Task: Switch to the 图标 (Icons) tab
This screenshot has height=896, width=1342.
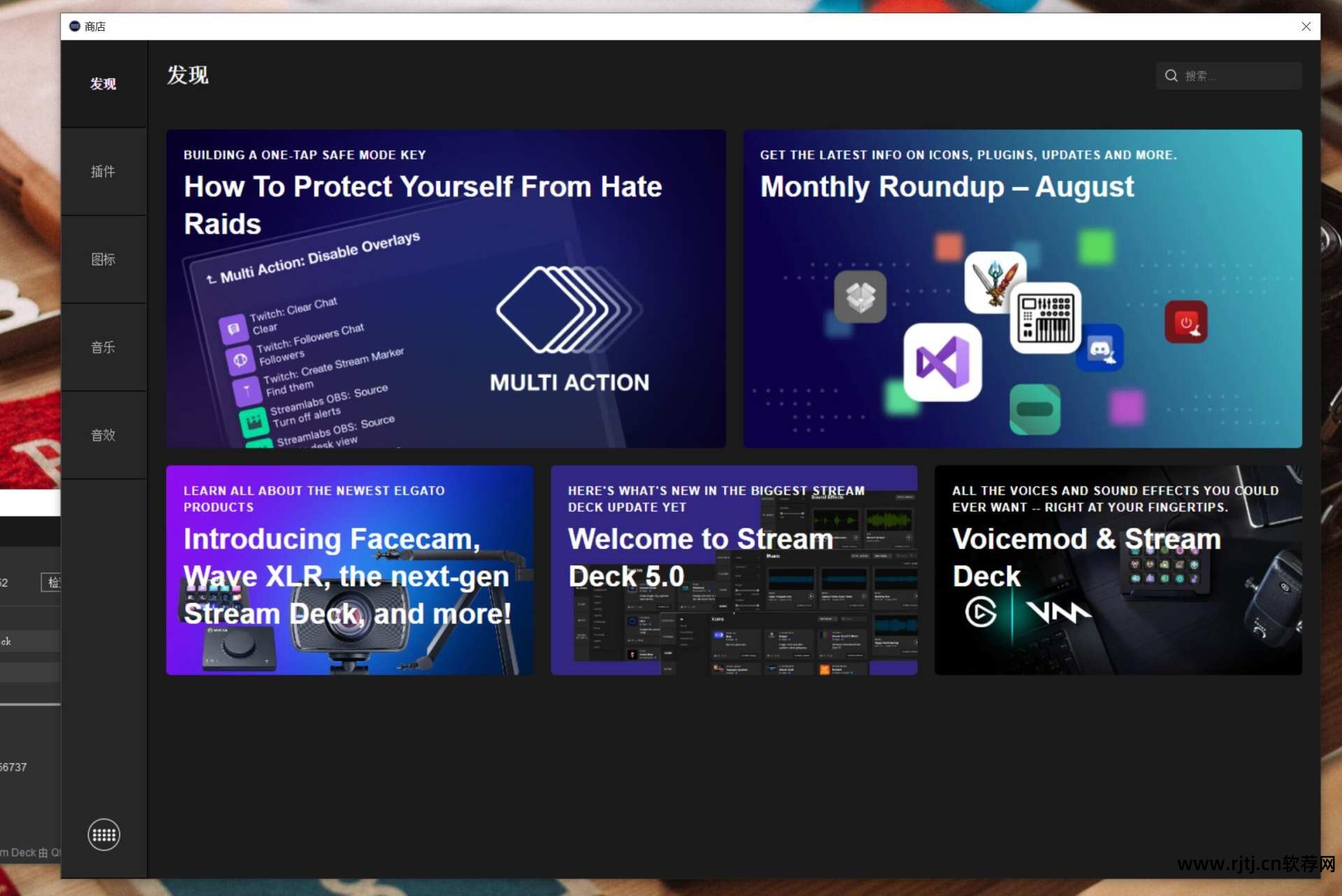Action: click(x=103, y=259)
